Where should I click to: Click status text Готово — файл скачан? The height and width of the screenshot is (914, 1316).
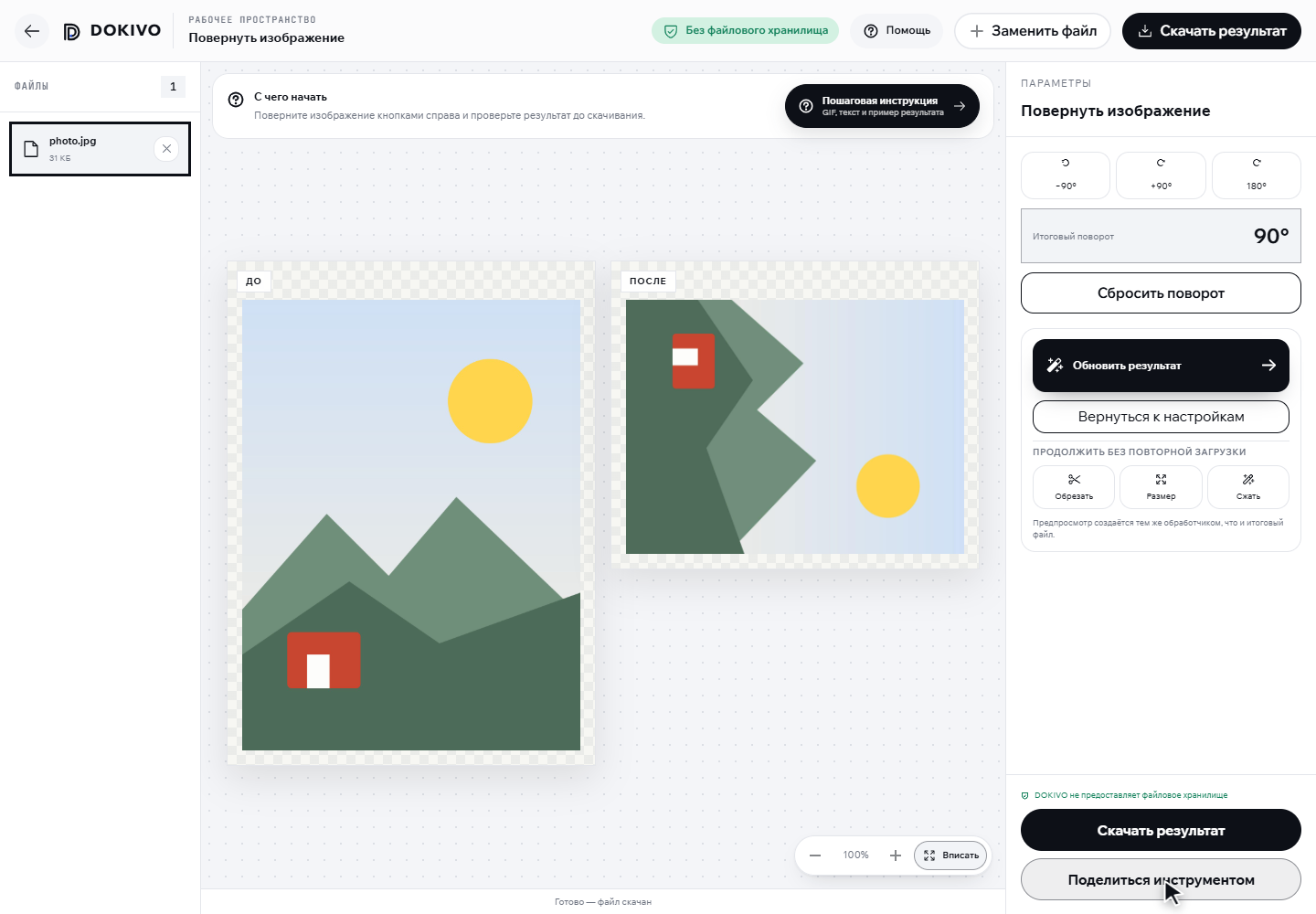pos(603,902)
